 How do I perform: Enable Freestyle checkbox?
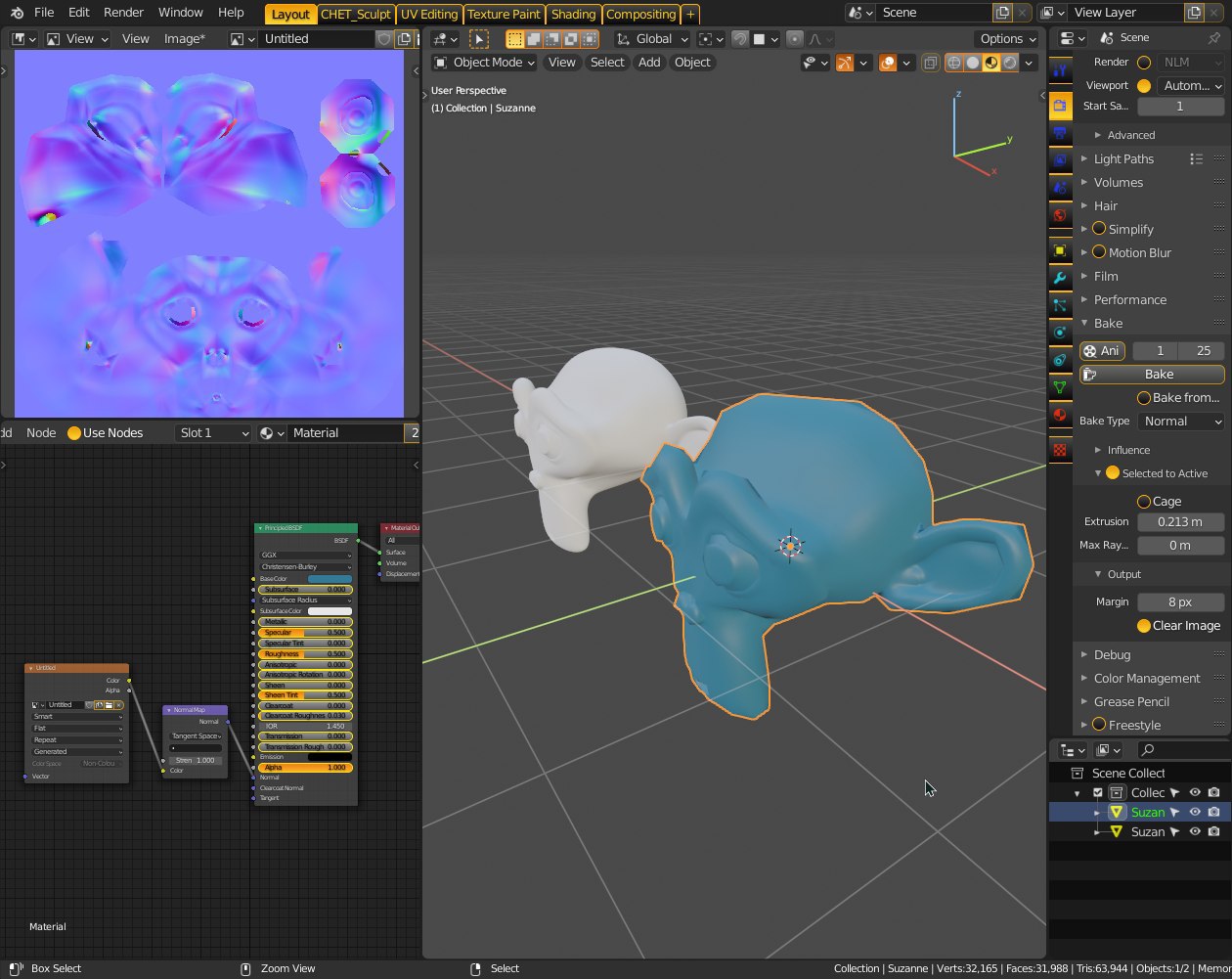click(x=1099, y=725)
